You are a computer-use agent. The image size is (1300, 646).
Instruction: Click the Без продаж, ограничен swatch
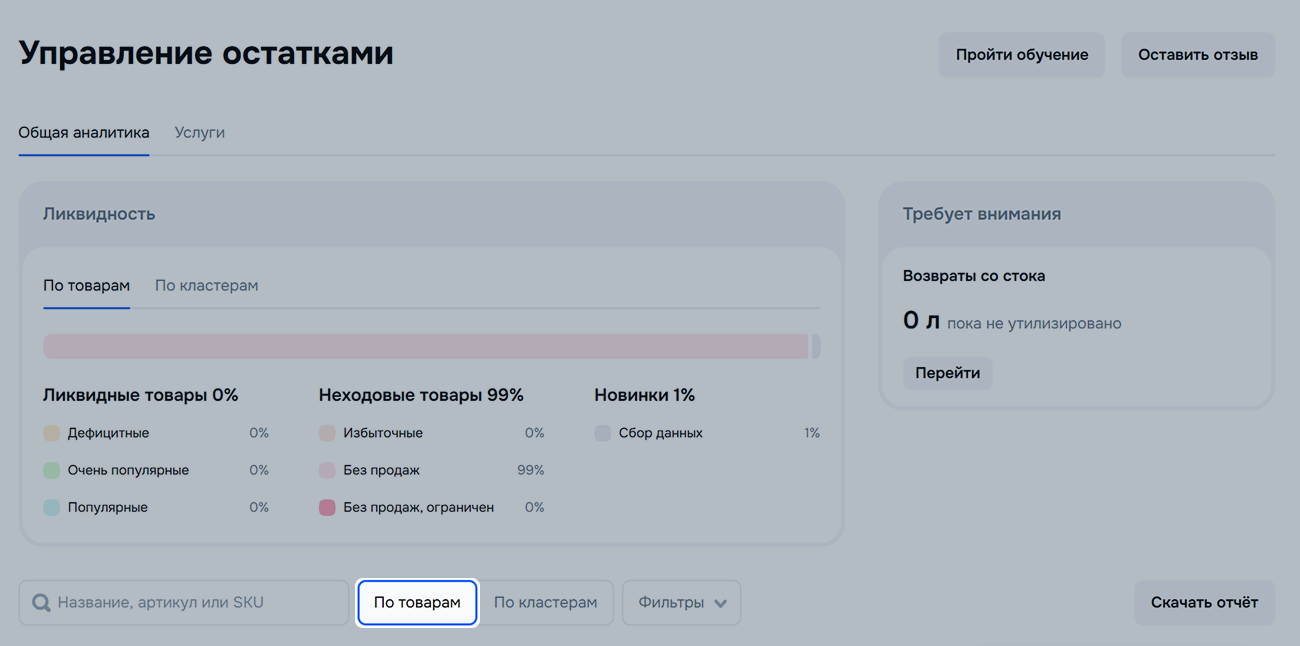click(x=327, y=507)
